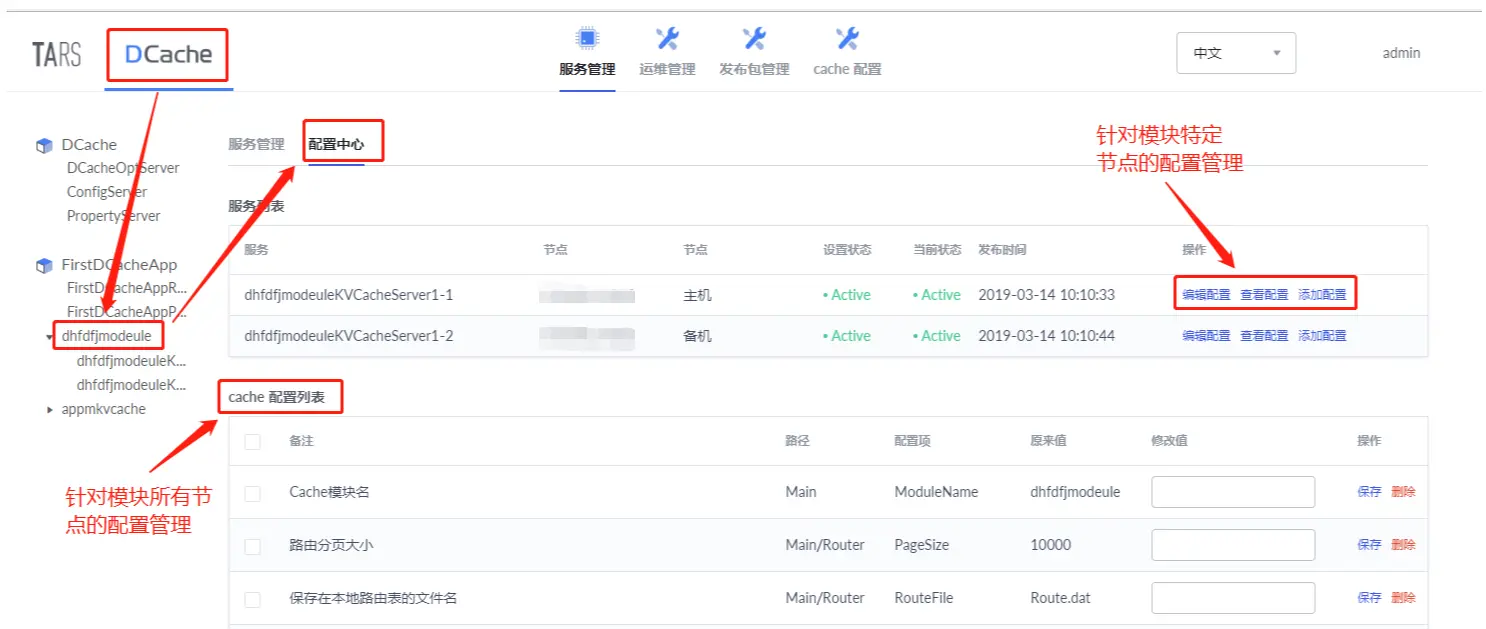Click the 发布包管理 wrench icon
1486x629 pixels.
coord(754,39)
